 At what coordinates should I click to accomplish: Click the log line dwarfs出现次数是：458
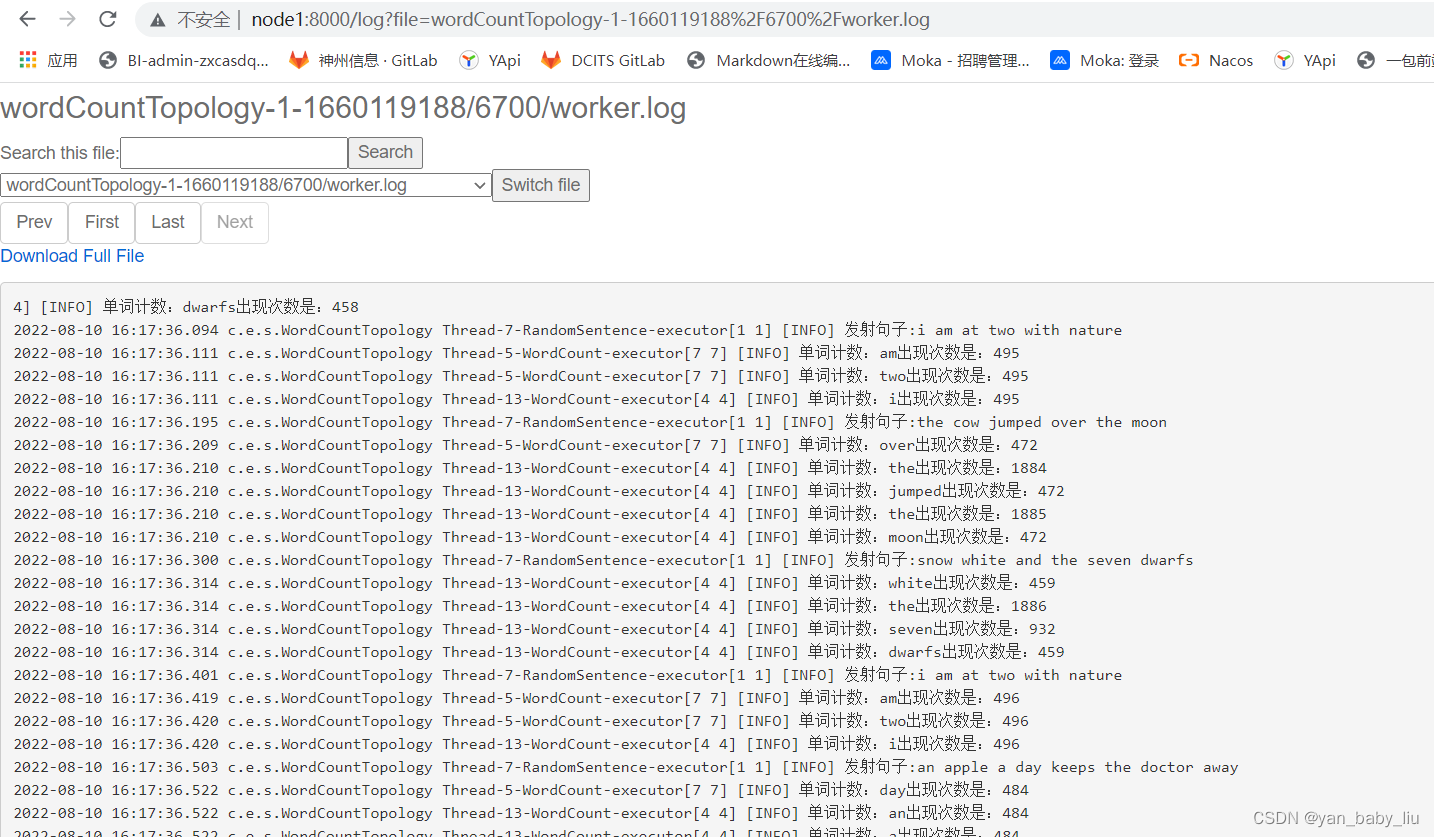click(x=186, y=307)
